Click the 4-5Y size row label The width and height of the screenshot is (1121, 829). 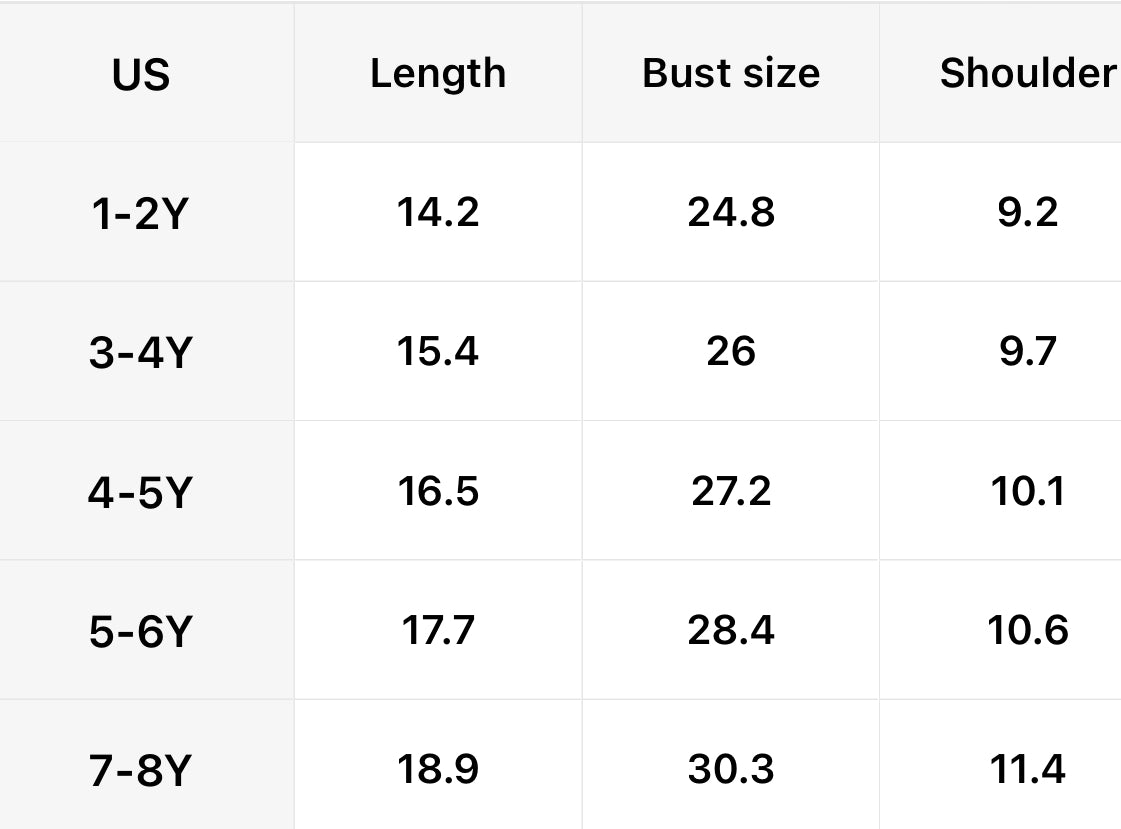[x=140, y=492]
